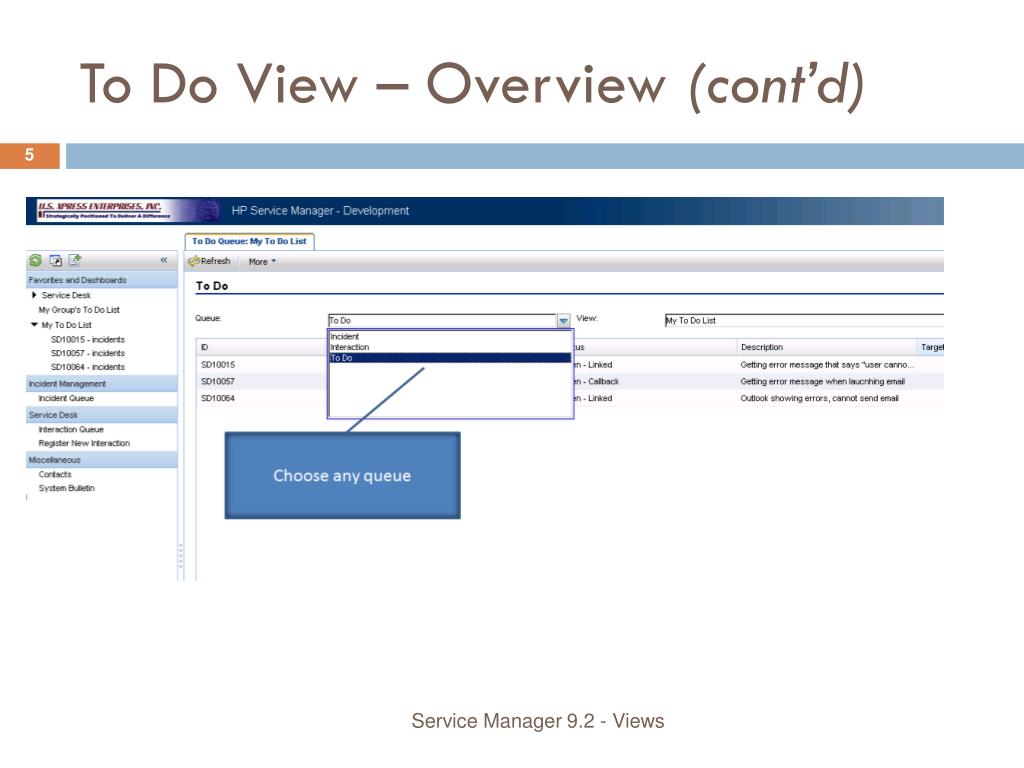This screenshot has width=1024, height=768.
Task: Select the To Do Queue: My To Do List tab
Action: click(x=249, y=241)
